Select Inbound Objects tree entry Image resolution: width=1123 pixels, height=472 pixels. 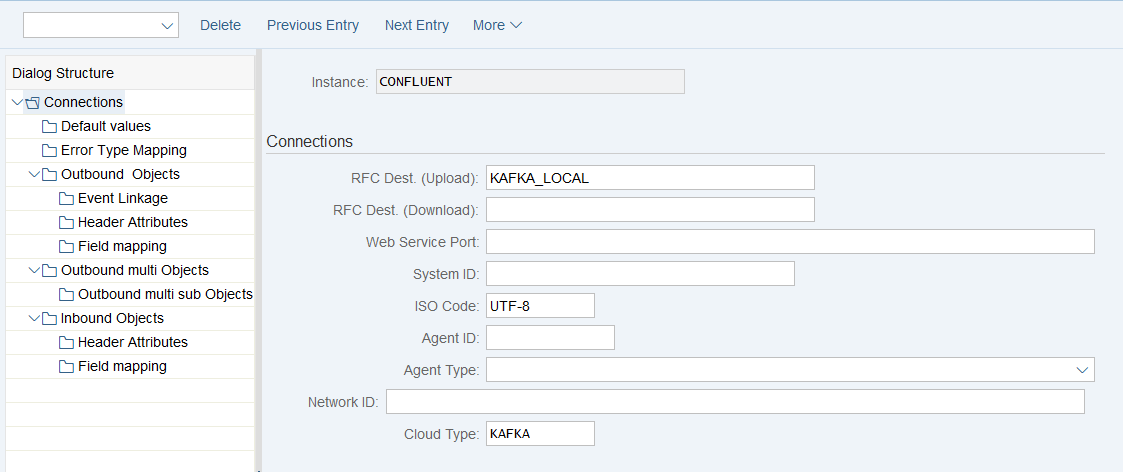112,318
